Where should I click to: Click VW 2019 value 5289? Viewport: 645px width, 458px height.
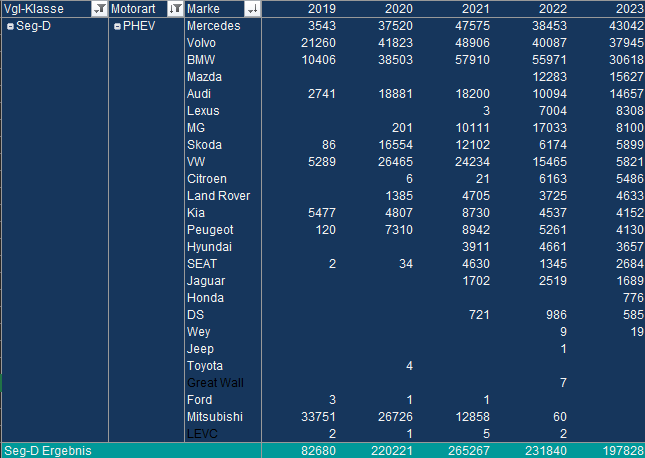pyautogui.click(x=322, y=162)
